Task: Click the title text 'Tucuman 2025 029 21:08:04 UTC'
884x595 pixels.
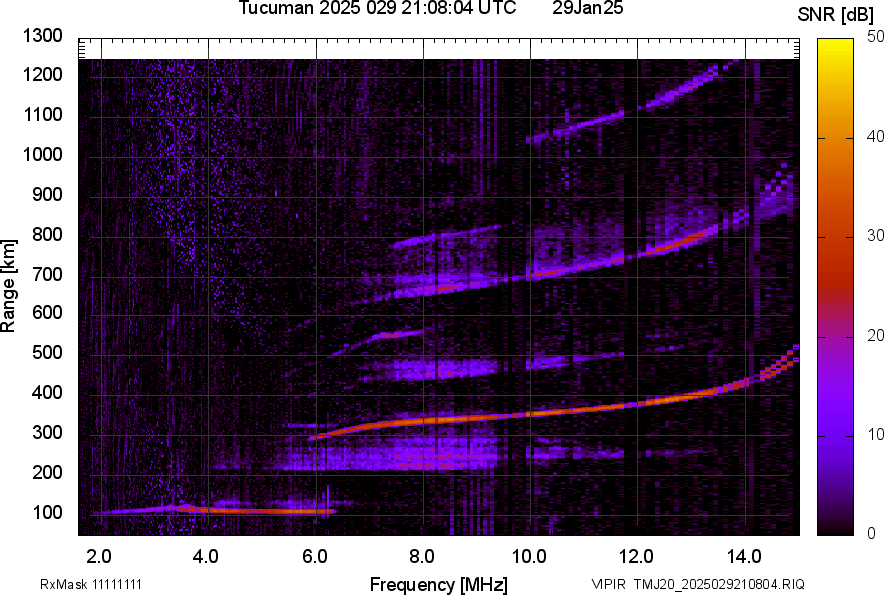Action: [x=377, y=8]
